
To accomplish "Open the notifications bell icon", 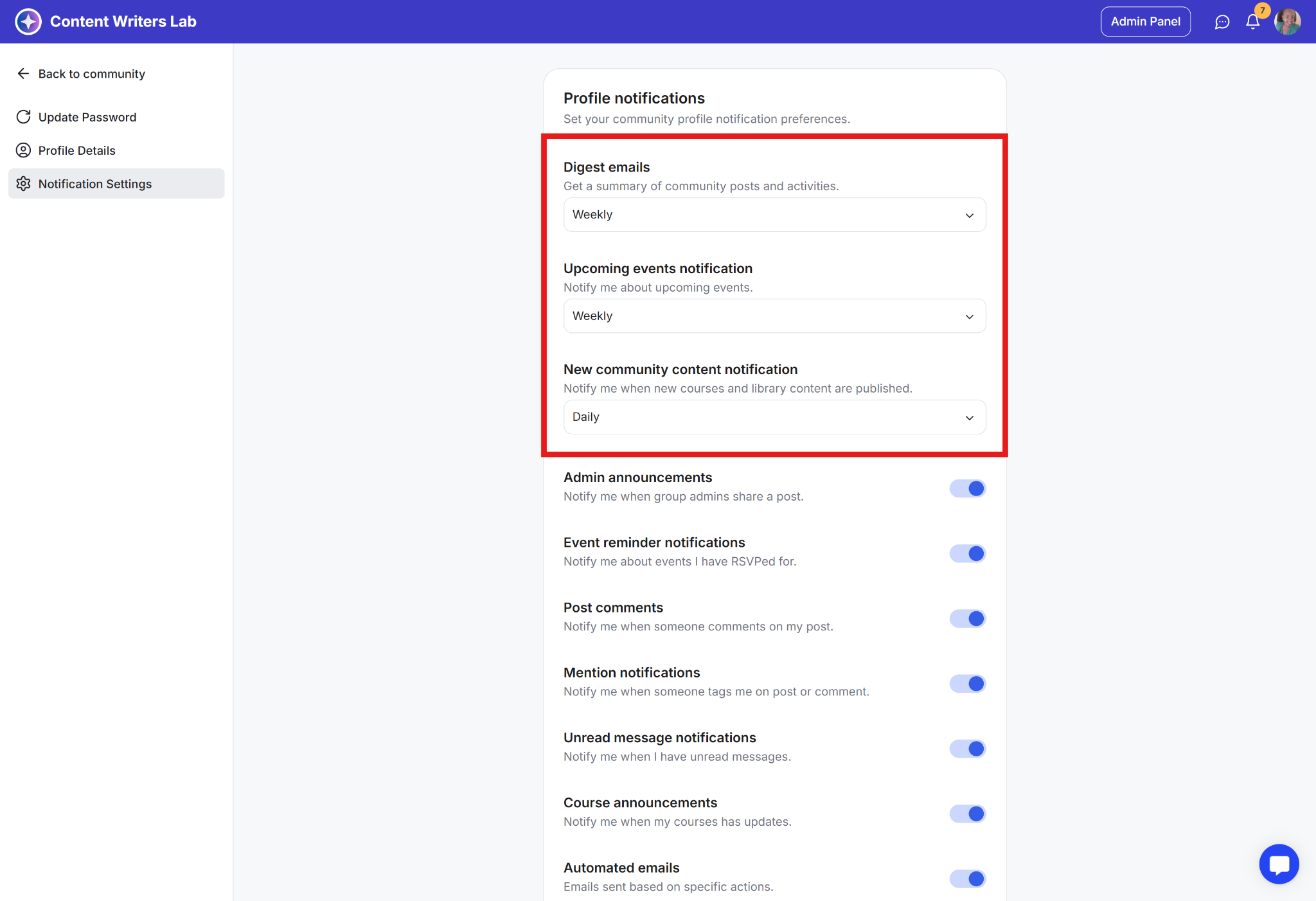I will coord(1252,22).
